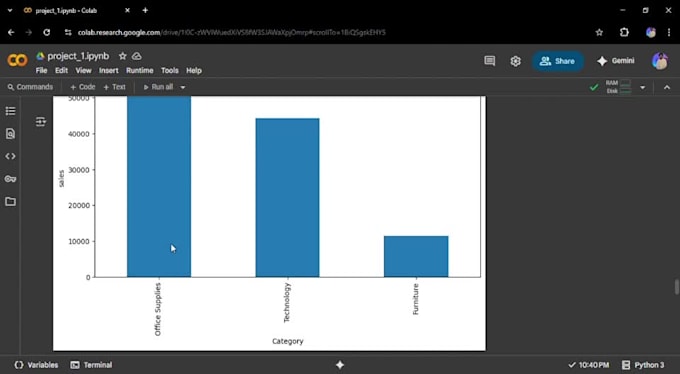
Task: Add a new Text cell
Action: click(x=114, y=87)
